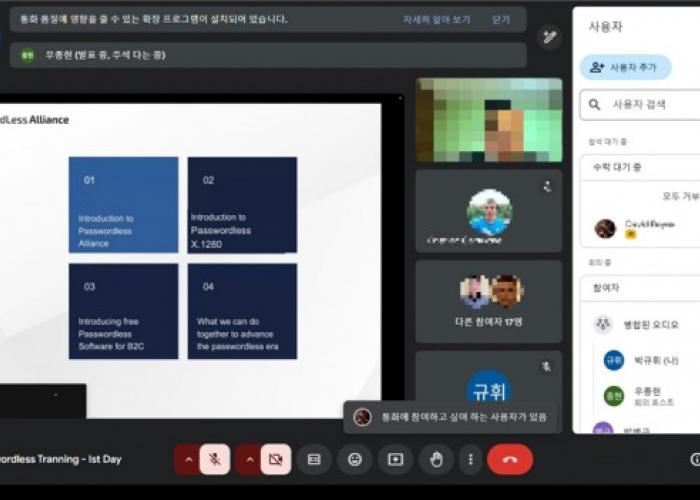The height and width of the screenshot is (500, 700).
Task: Select the 규휘 self-view tile
Action: point(489,376)
